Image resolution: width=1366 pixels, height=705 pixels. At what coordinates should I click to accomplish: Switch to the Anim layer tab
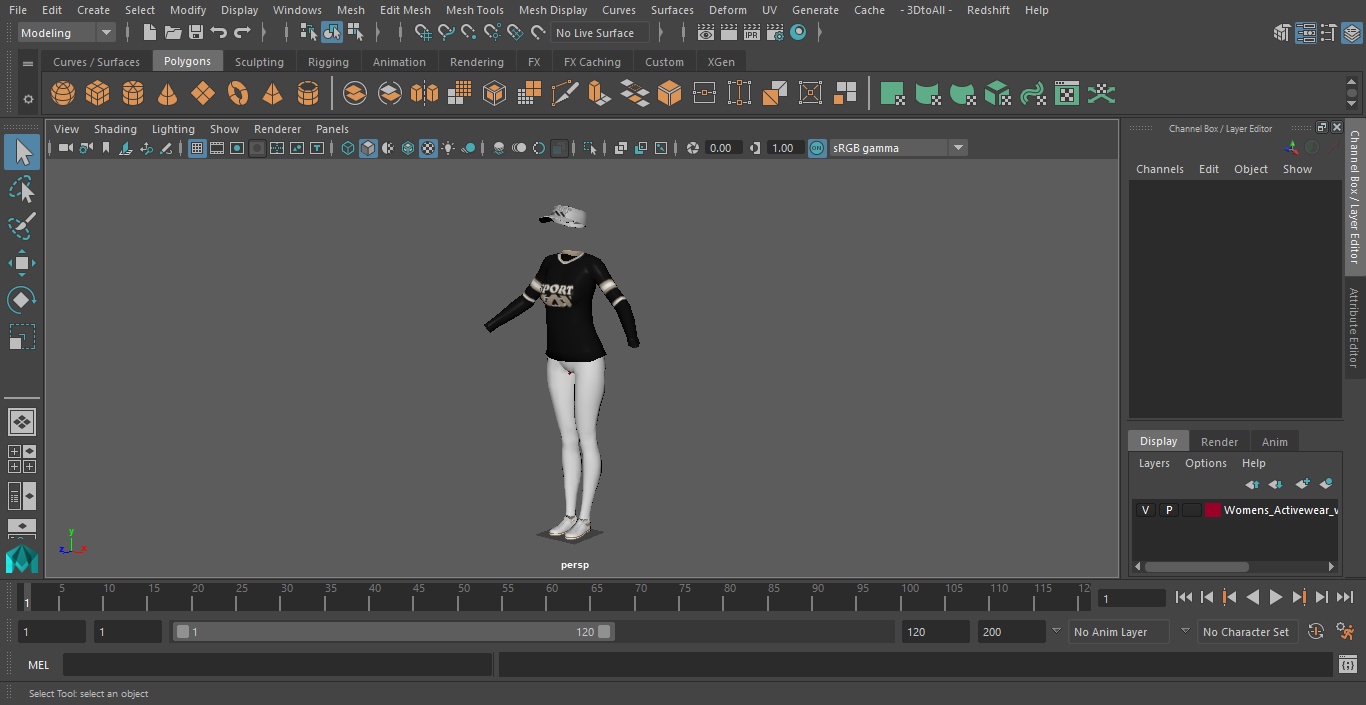1274,442
